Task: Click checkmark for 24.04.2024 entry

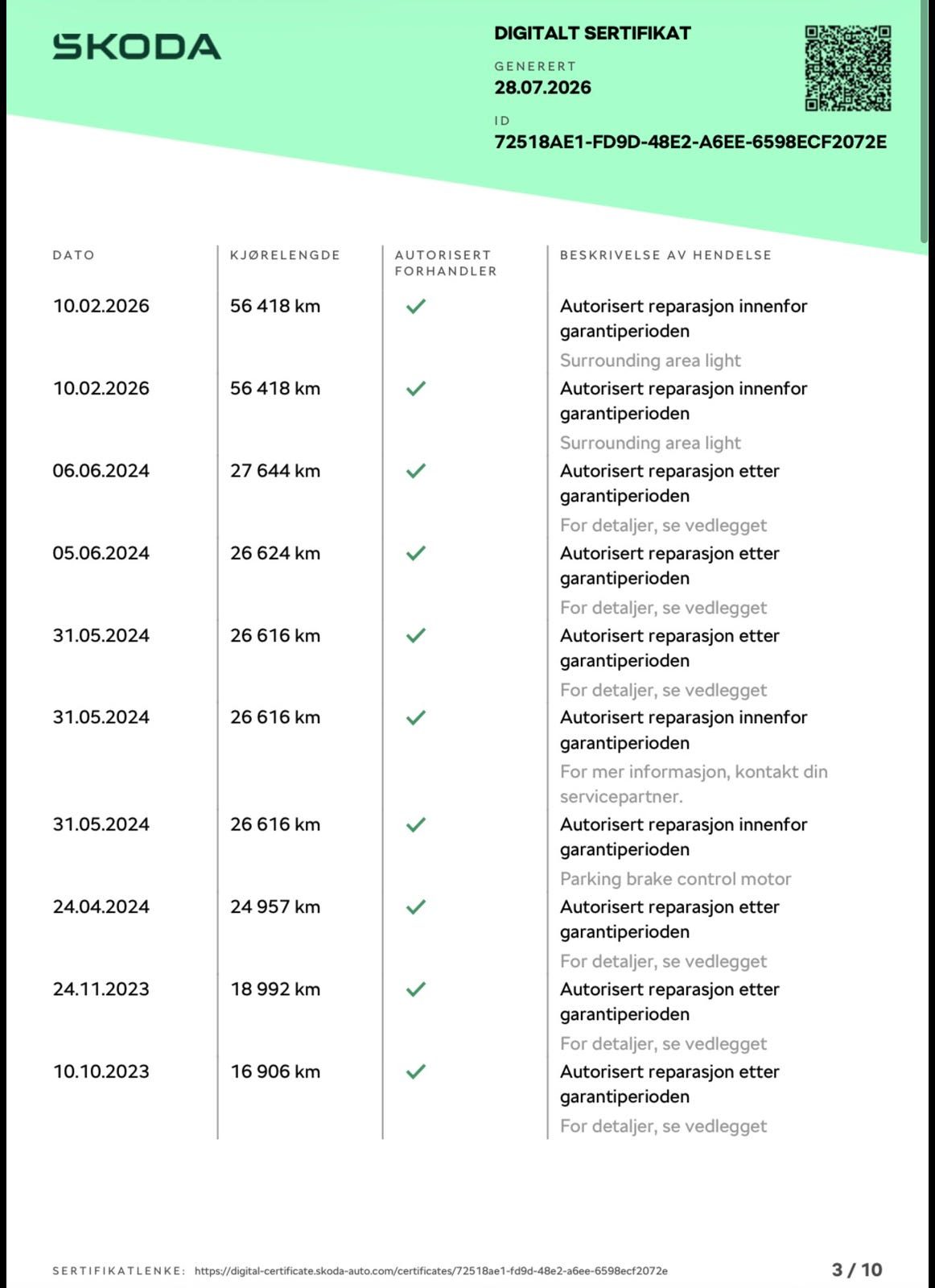Action: [415, 906]
